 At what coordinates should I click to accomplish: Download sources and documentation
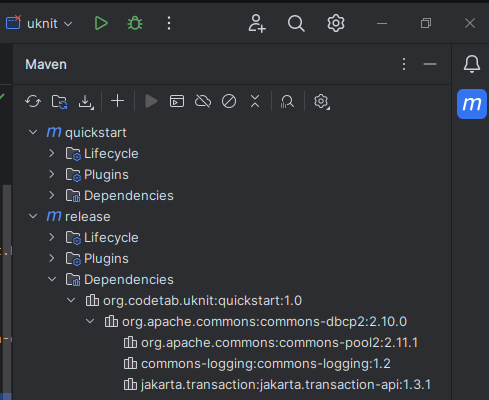[86, 102]
